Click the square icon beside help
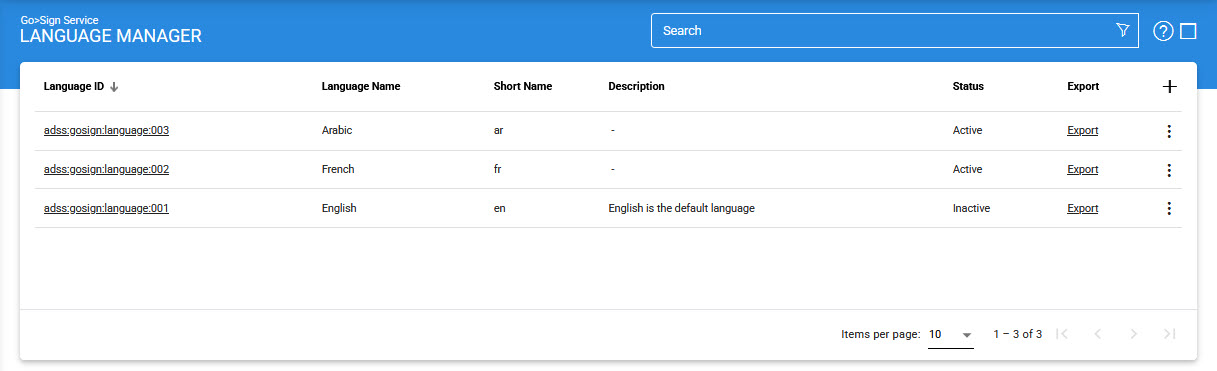1217x371 pixels. (x=1188, y=31)
